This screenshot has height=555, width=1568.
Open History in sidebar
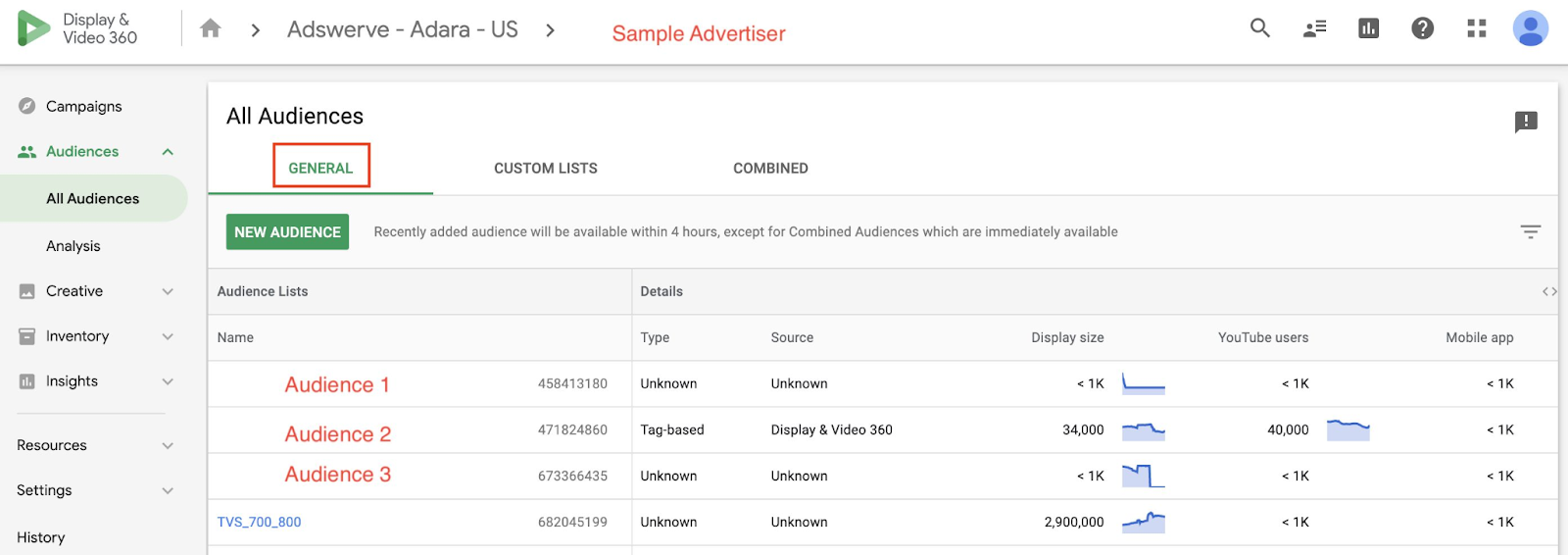point(41,537)
